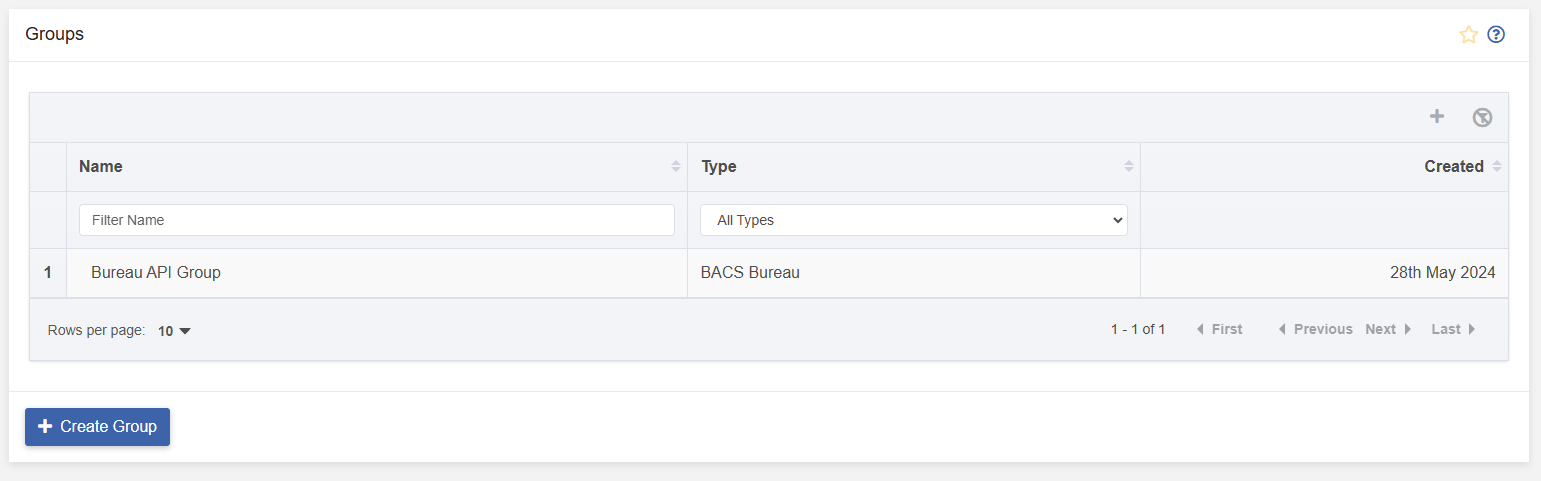
Task: Go to the First page
Action: pyautogui.click(x=1219, y=329)
